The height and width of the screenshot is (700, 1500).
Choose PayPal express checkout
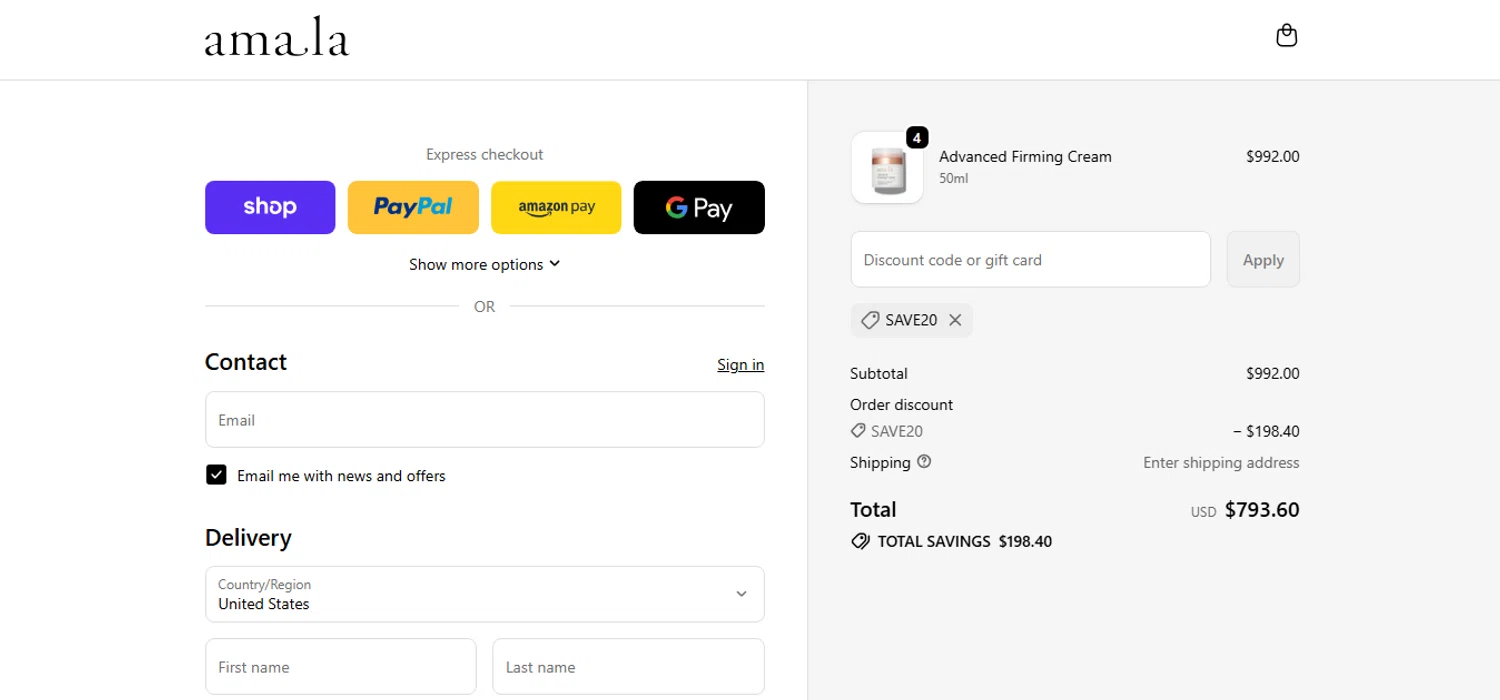click(x=413, y=207)
